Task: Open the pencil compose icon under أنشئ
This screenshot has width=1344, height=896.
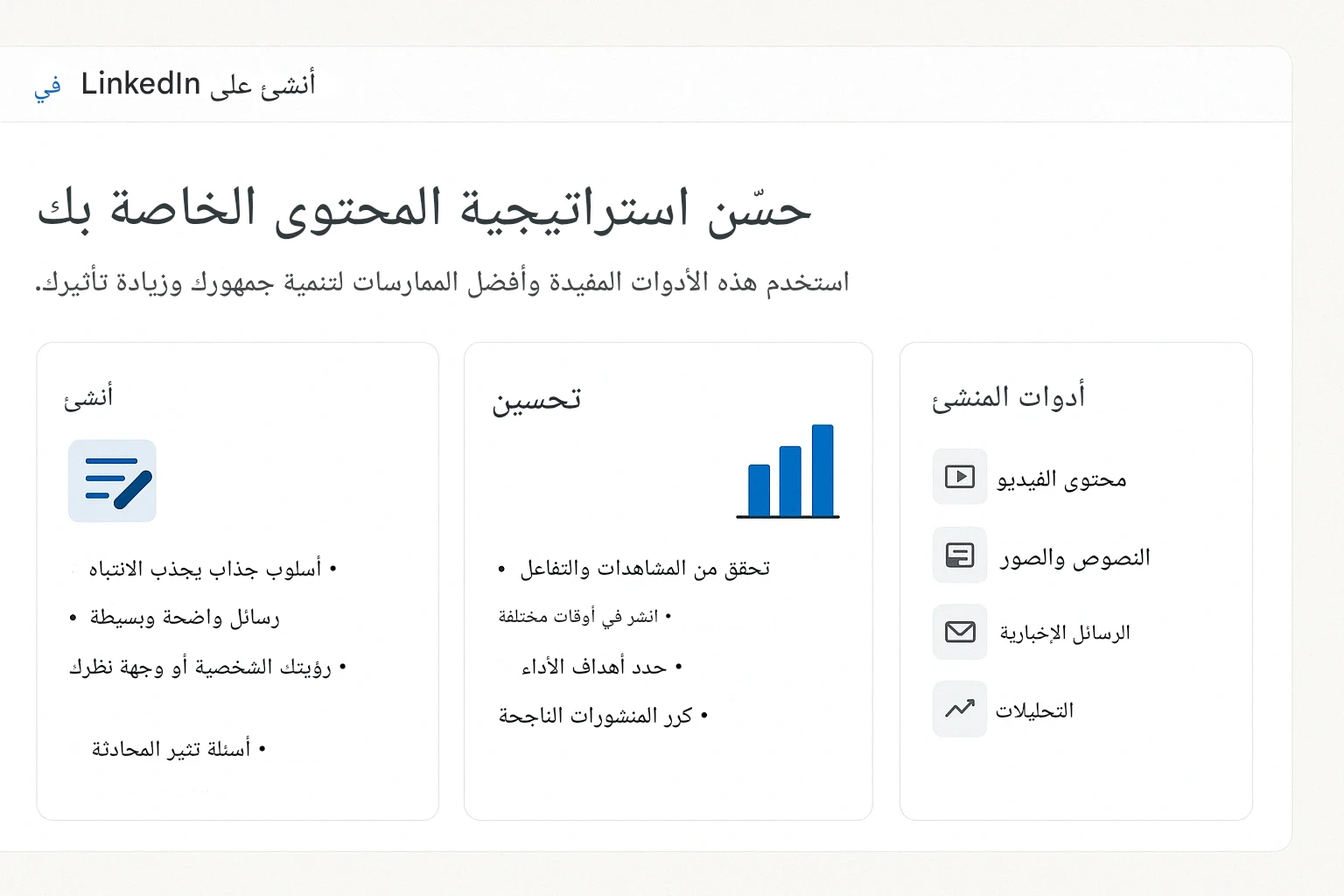Action: pyautogui.click(x=112, y=481)
